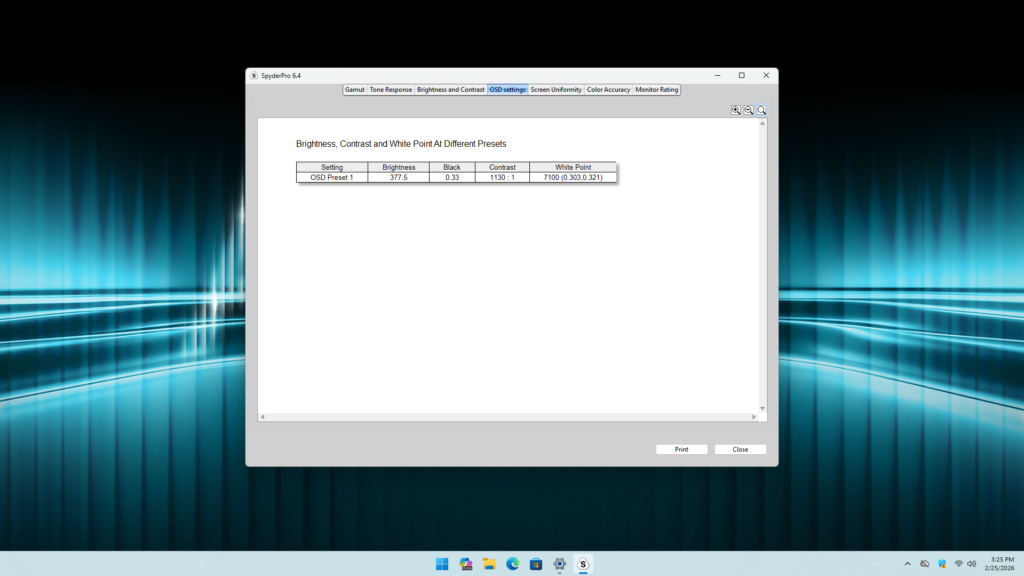Launch File Explorer from the taskbar

click(489, 564)
